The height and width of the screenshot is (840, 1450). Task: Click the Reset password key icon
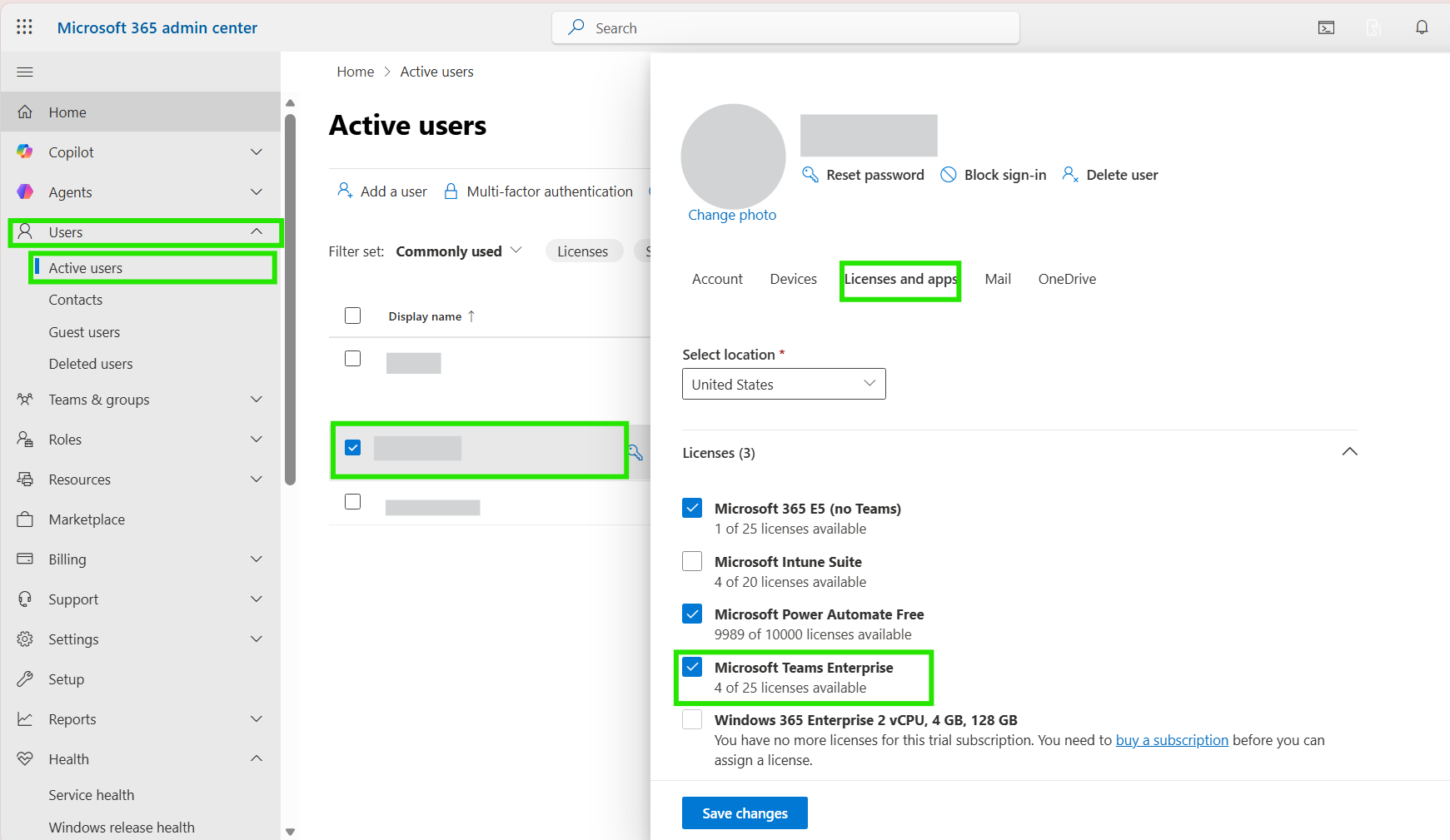point(810,174)
